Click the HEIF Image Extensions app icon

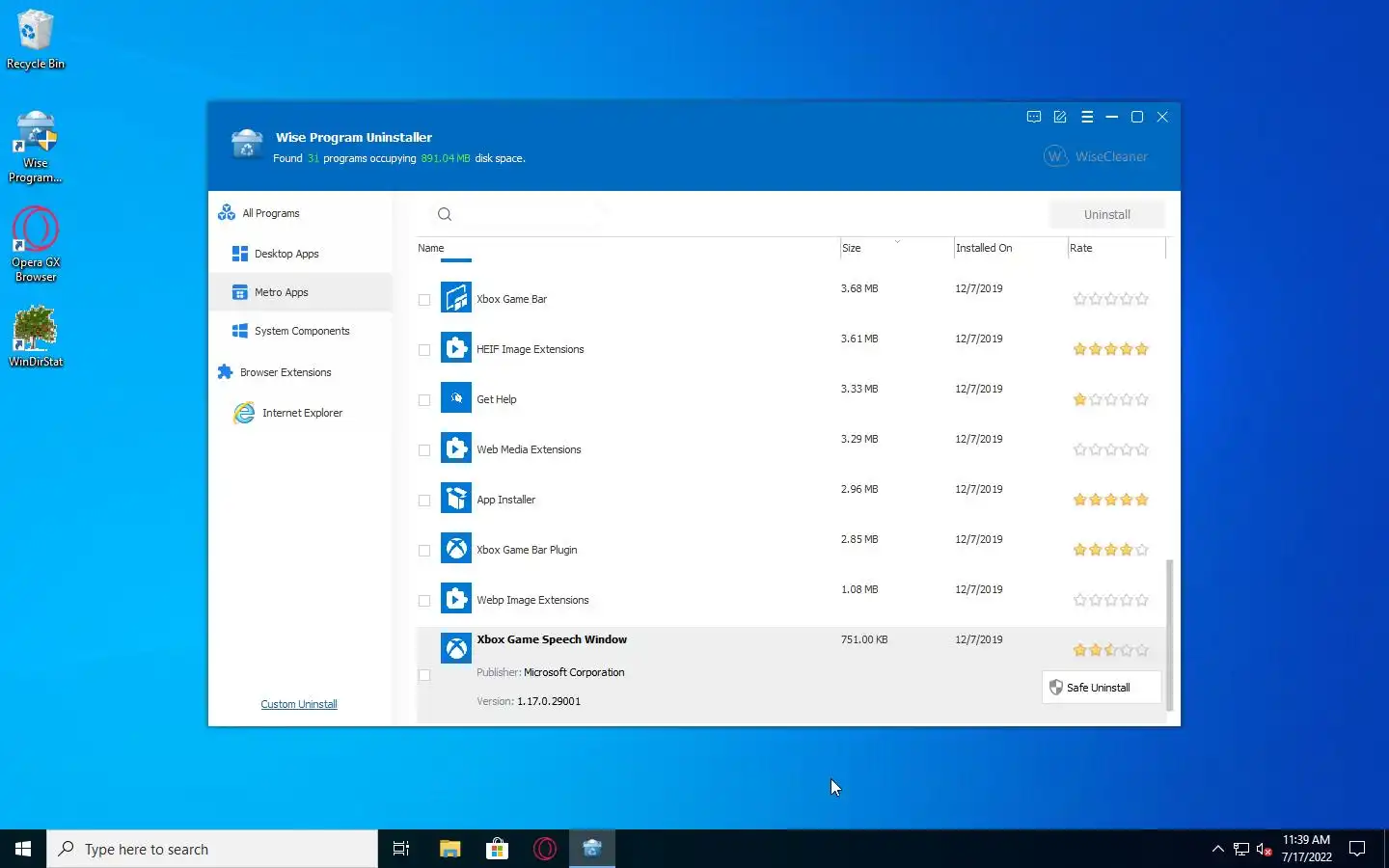click(x=456, y=347)
